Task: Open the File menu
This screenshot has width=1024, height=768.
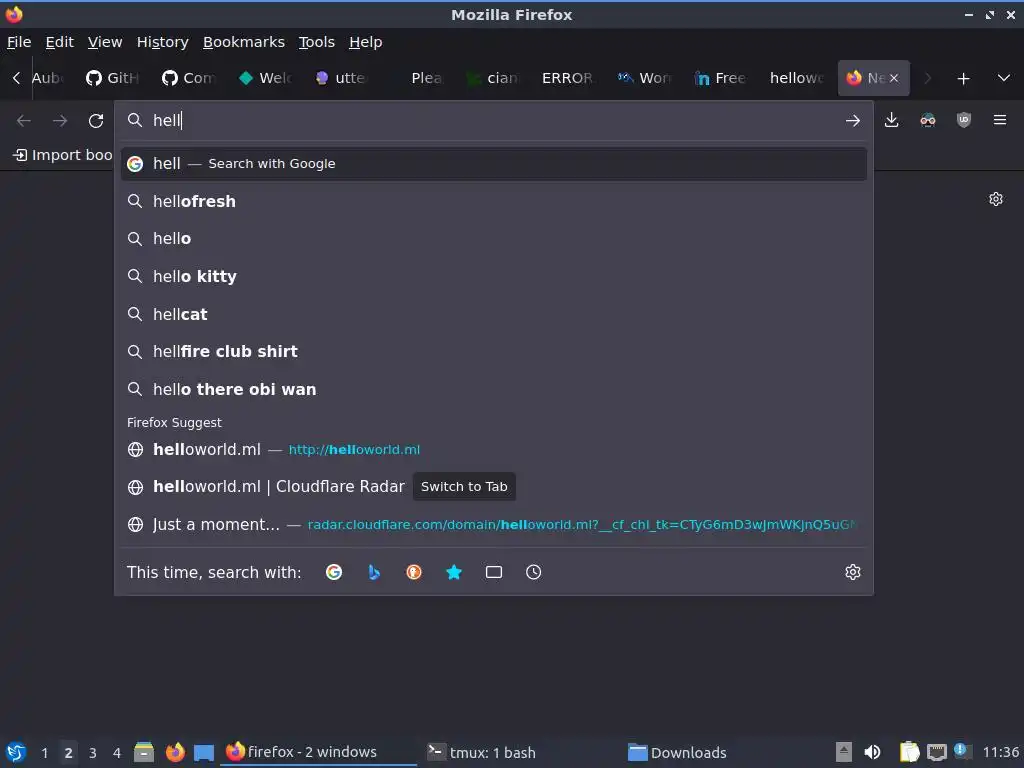Action: click(19, 42)
